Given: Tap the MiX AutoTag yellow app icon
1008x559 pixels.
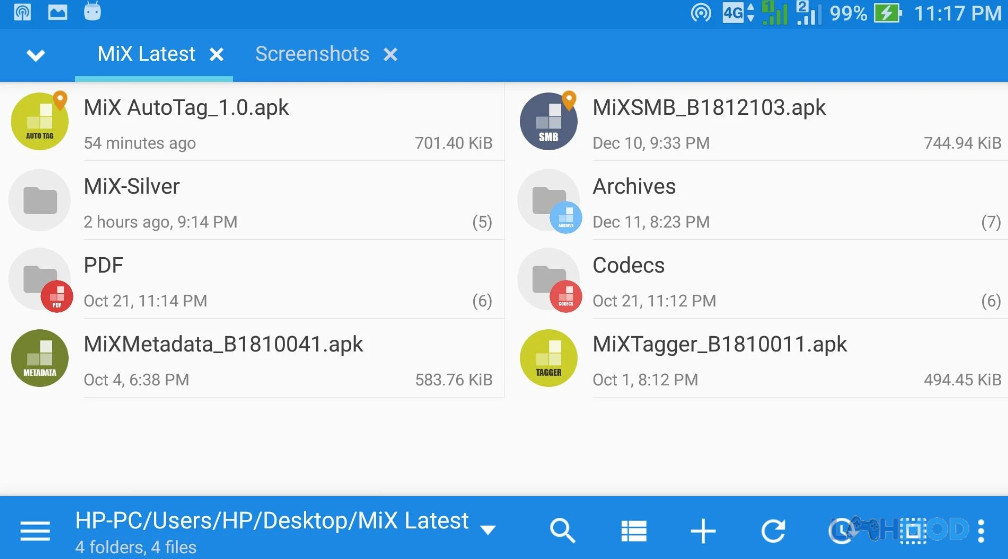Looking at the screenshot, I should (40, 121).
